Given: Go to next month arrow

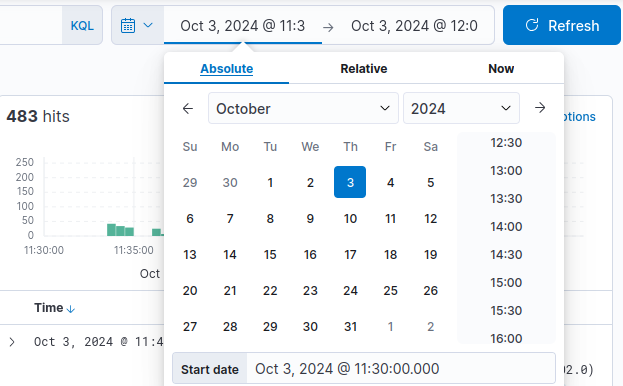Looking at the screenshot, I should click(540, 108).
